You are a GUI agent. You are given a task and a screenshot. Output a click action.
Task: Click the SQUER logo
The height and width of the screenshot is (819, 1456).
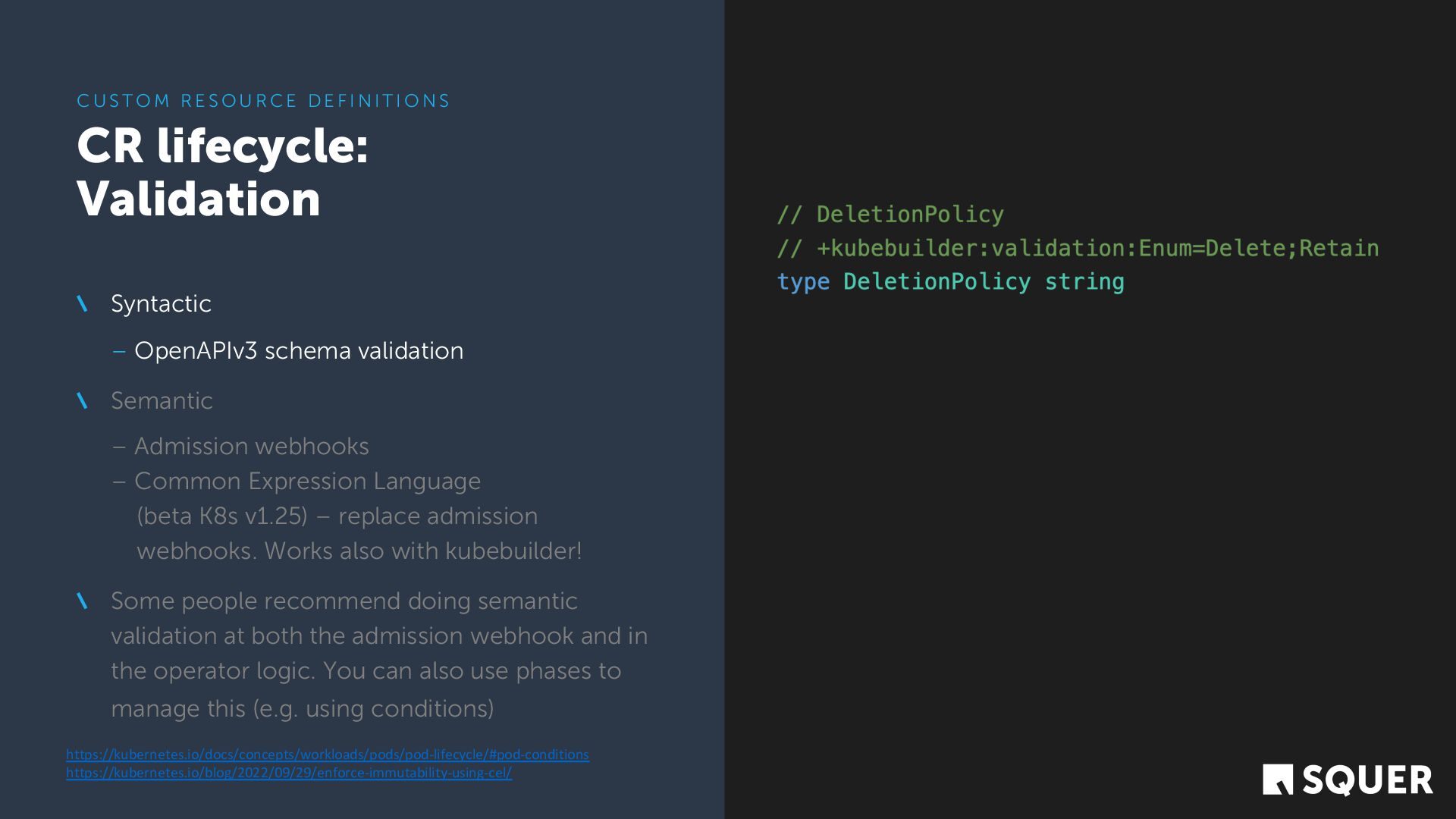[1348, 780]
